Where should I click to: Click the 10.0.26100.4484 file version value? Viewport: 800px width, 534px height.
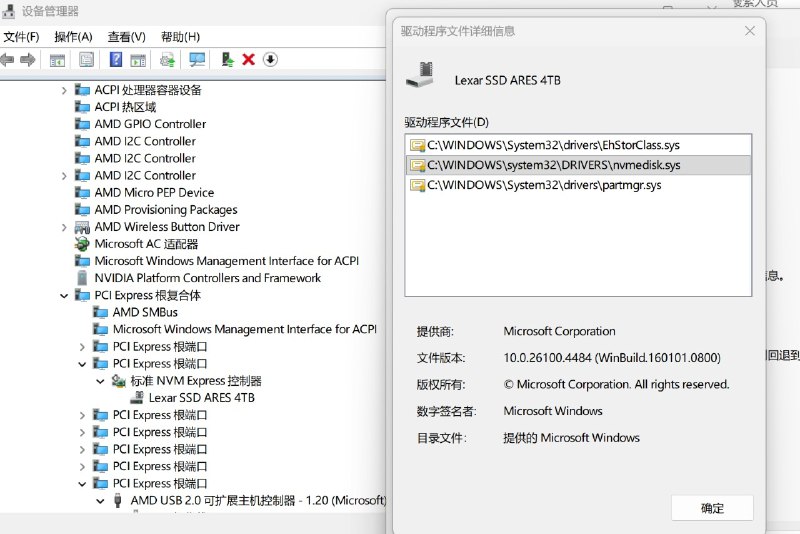(612, 358)
